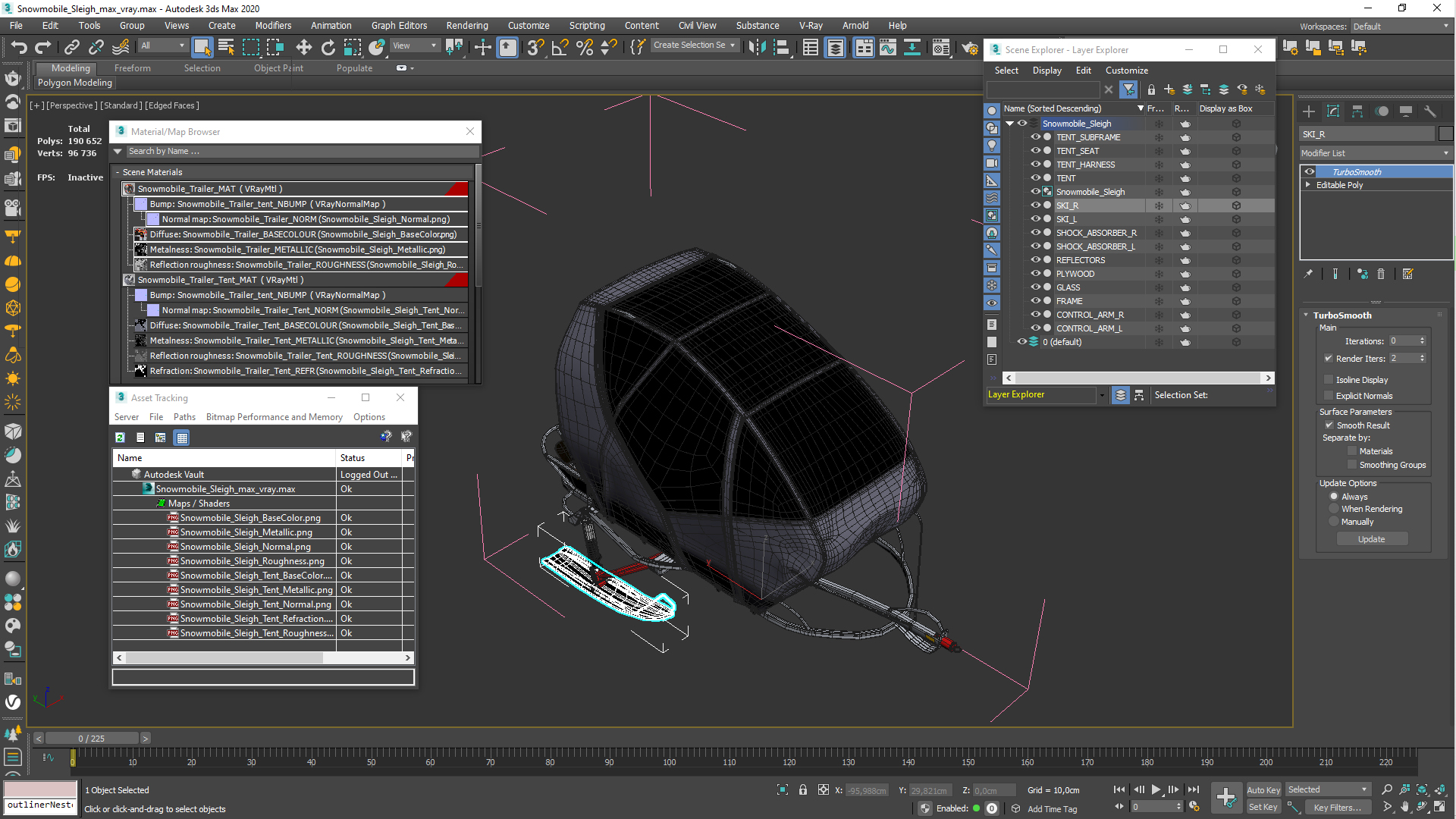
Task: Refresh the Asset Tracking list
Action: [x=120, y=438]
